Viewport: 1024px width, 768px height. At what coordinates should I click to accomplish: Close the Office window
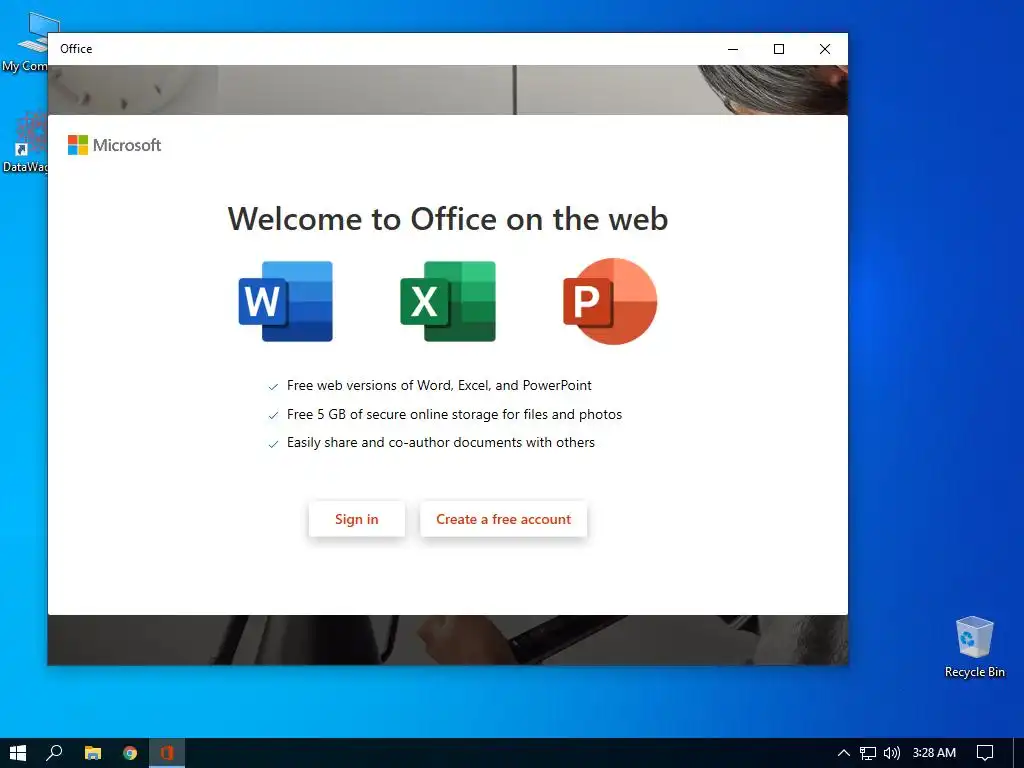tap(825, 49)
